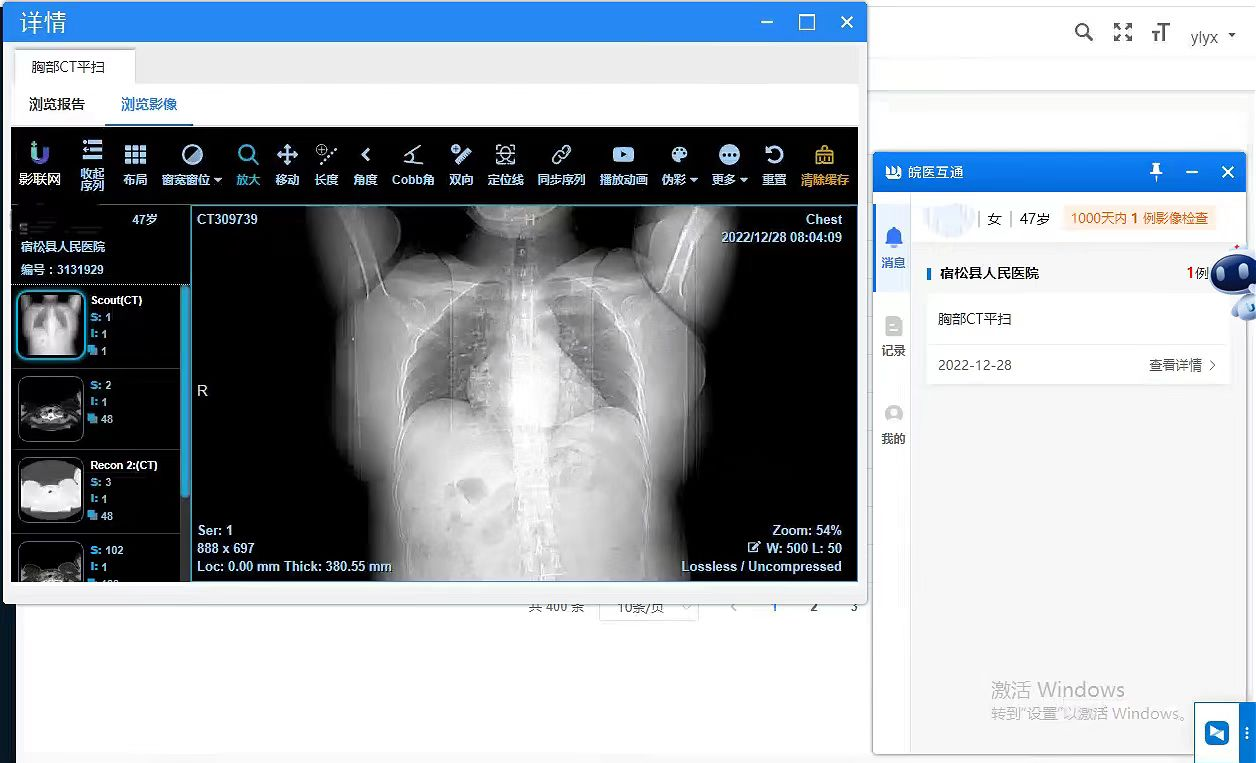
Task: Click the search magnifier icon in the header
Action: pos(1084,33)
